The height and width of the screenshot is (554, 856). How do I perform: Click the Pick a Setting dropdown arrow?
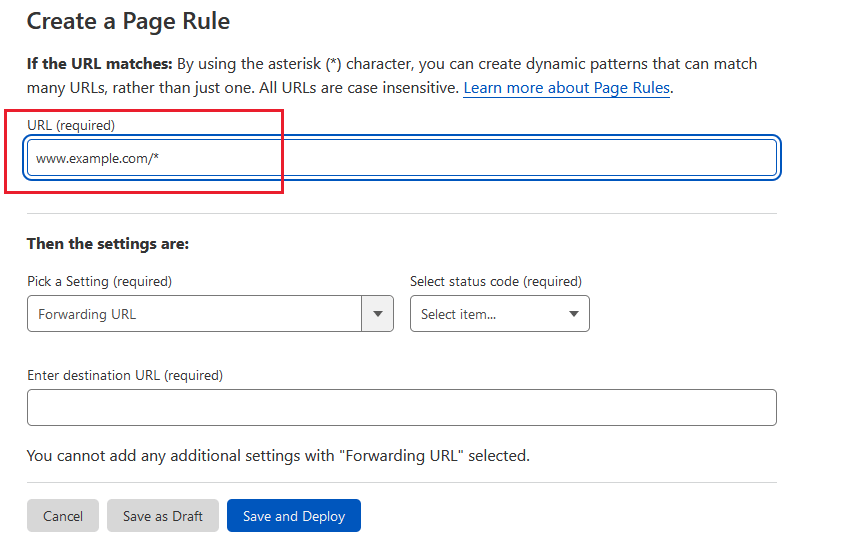(377, 314)
